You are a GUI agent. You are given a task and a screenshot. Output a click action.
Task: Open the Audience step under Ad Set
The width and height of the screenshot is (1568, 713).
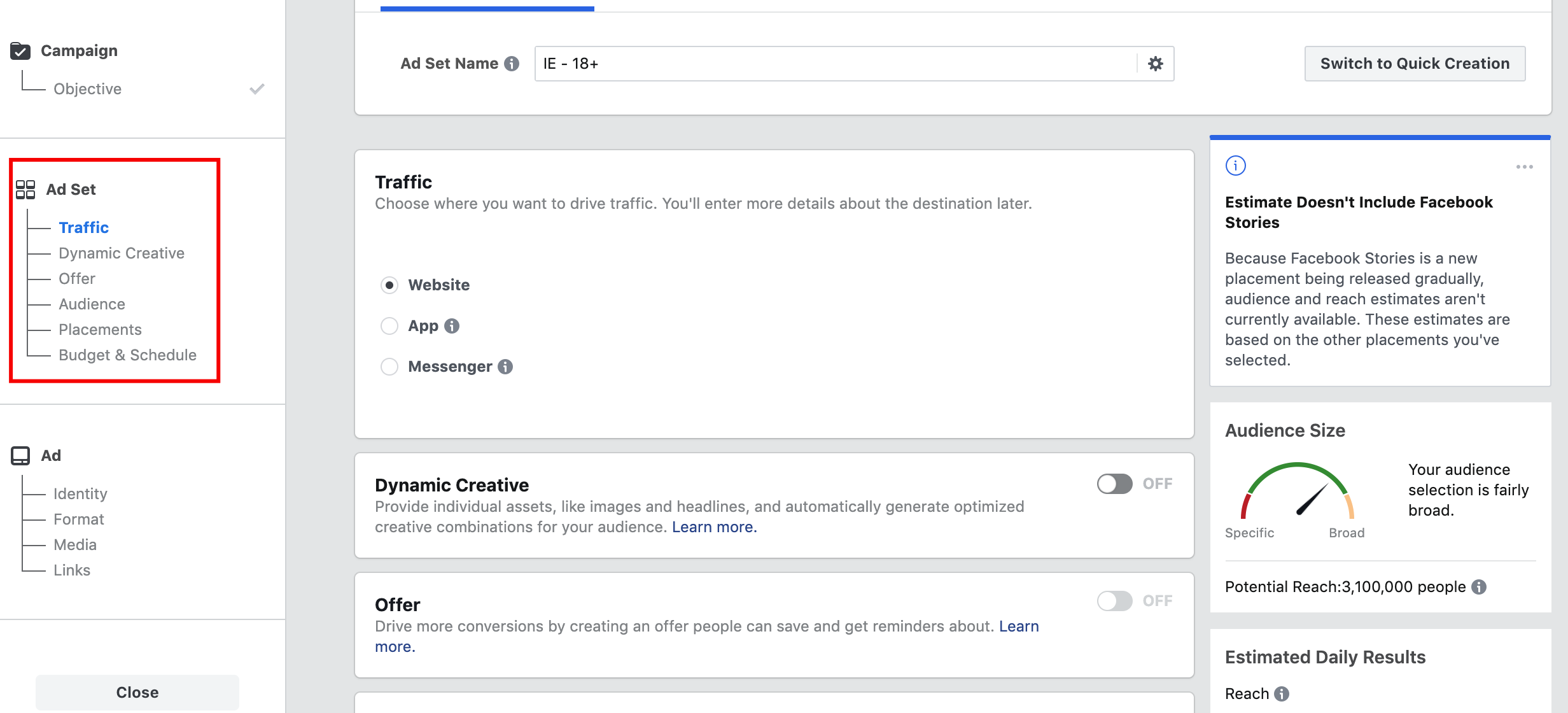(x=92, y=304)
